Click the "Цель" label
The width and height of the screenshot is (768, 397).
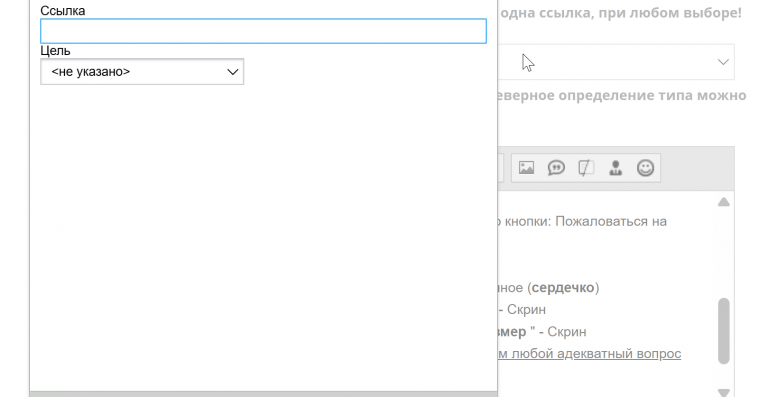pos(55,51)
